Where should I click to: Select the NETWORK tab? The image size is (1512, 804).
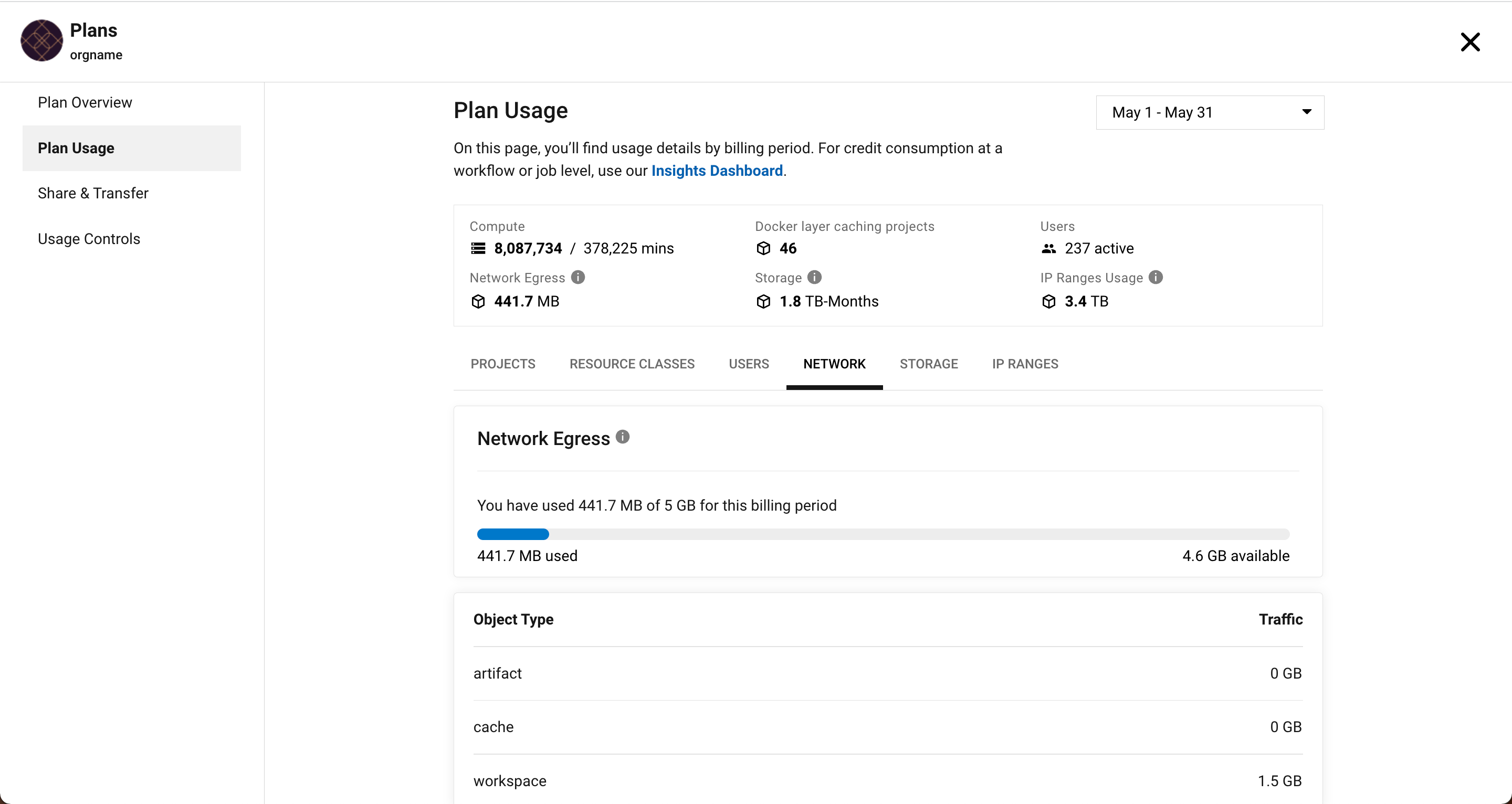[835, 364]
